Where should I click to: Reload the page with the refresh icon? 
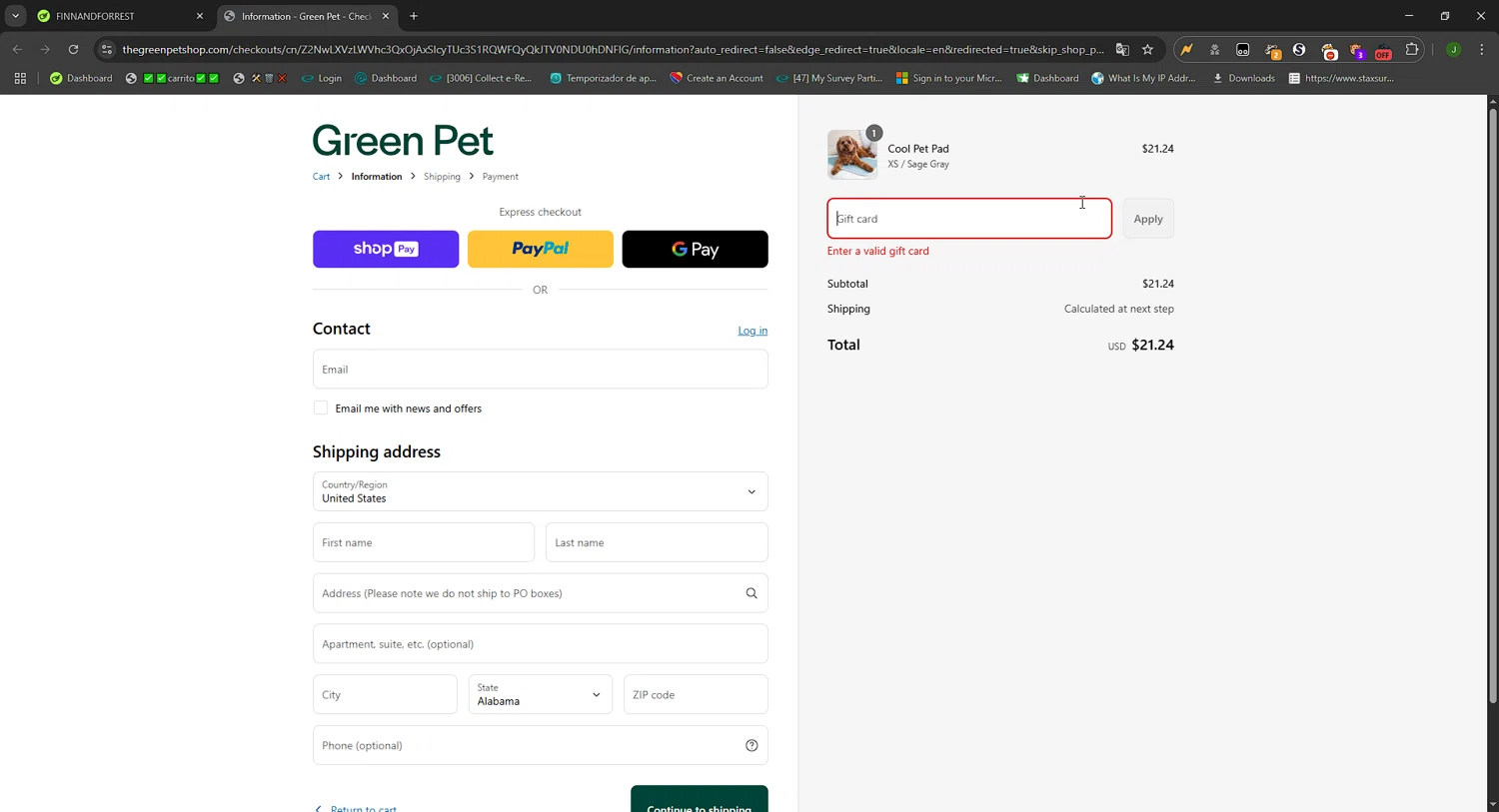tap(73, 49)
